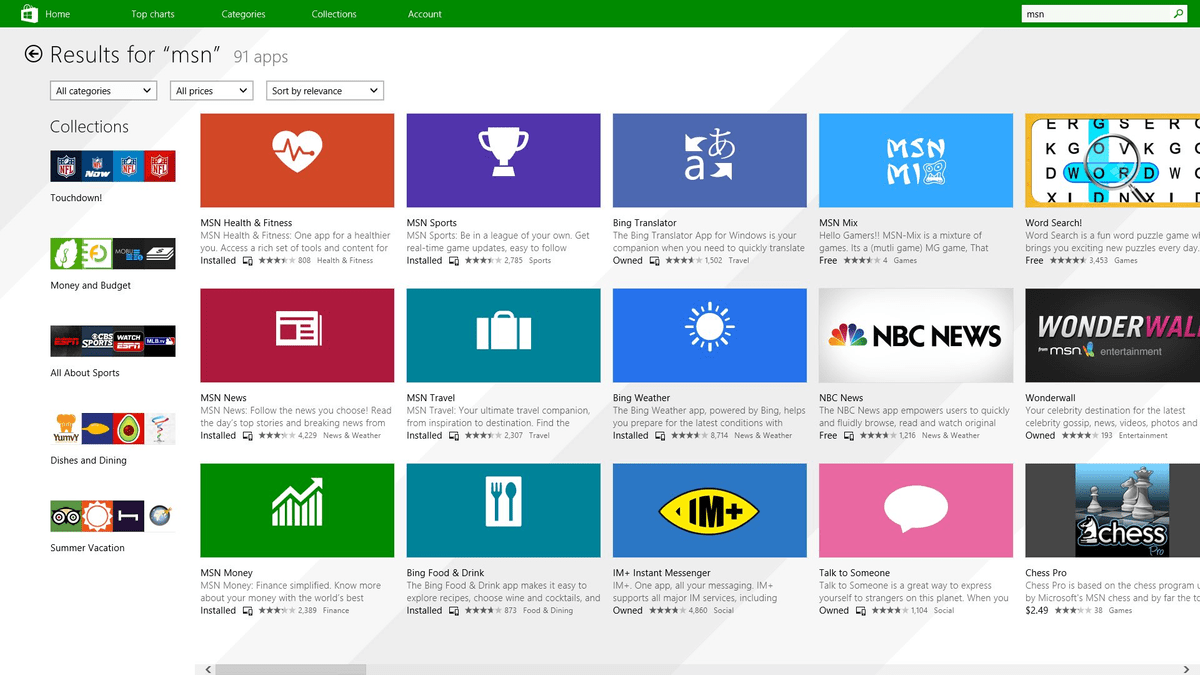
Task: Open the Word Search! tile
Action: pyautogui.click(x=1112, y=160)
